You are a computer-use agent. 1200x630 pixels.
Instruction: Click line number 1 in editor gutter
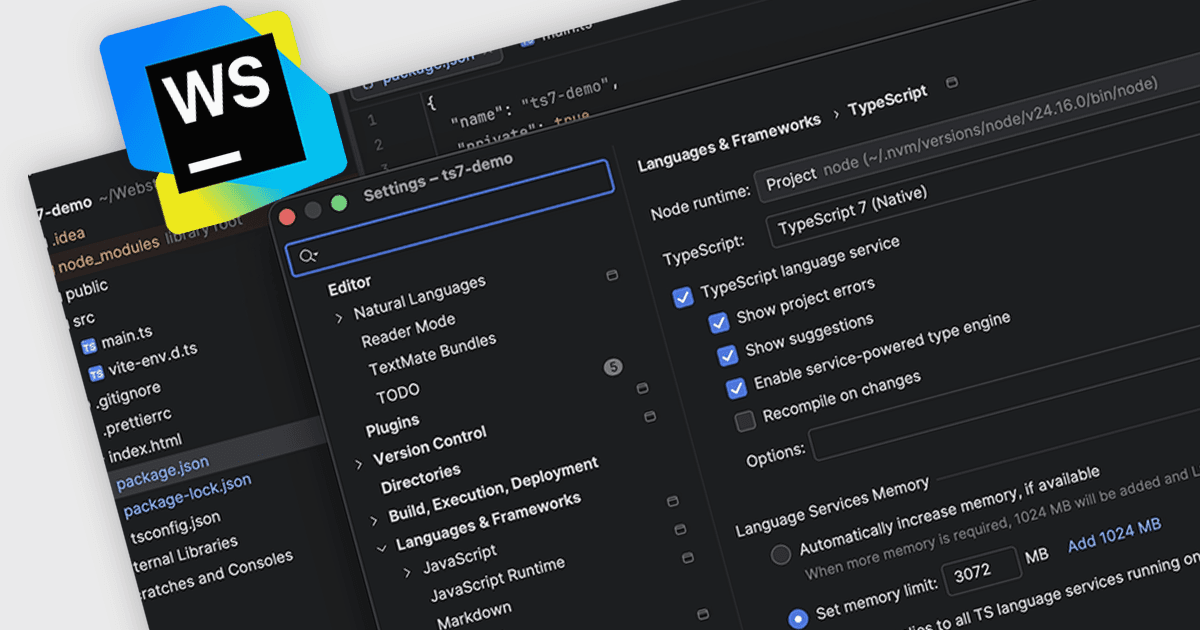[371, 121]
